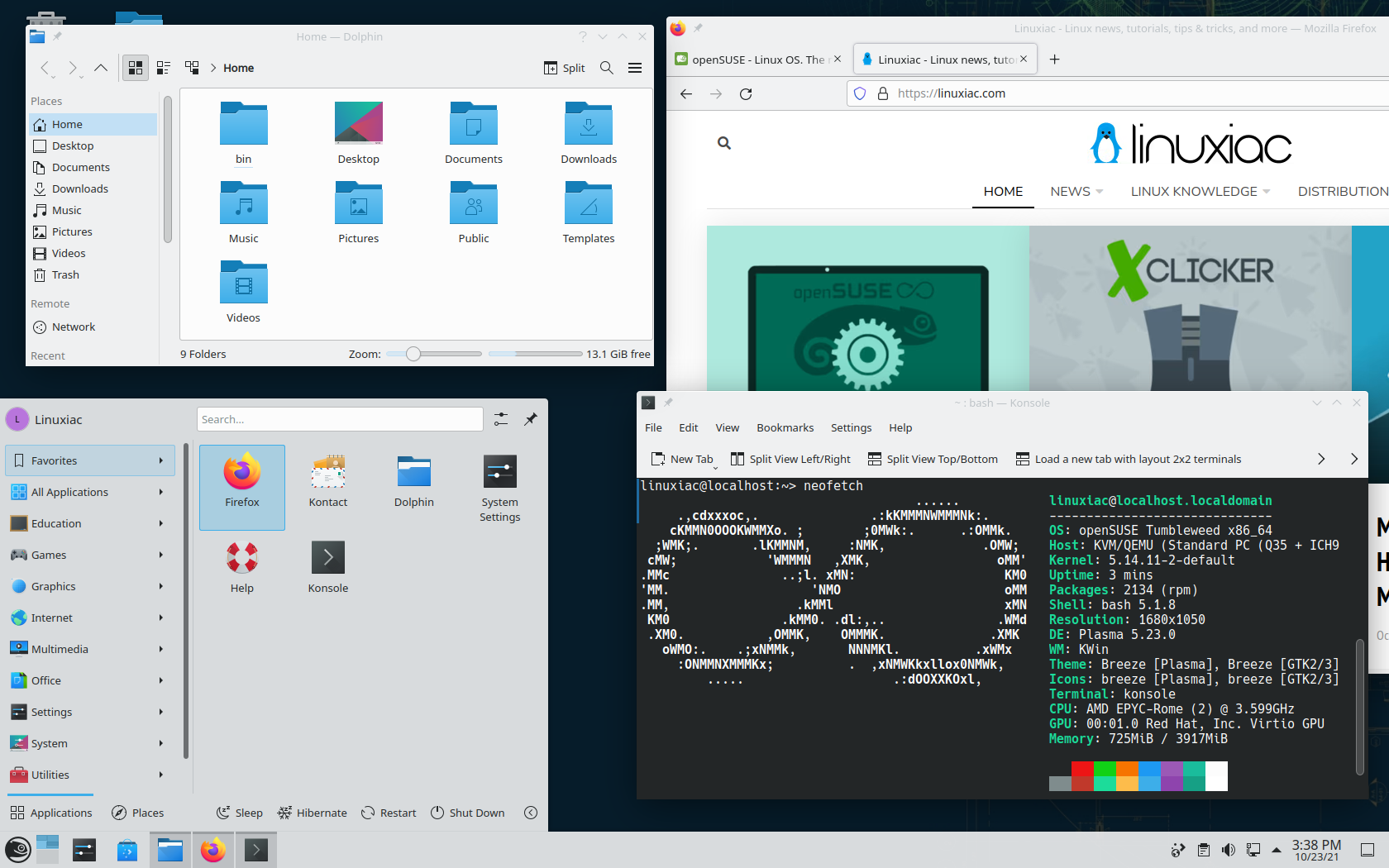Screen dimensions: 1389x868
Task: Open the volume control in system tray
Action: point(1229,850)
